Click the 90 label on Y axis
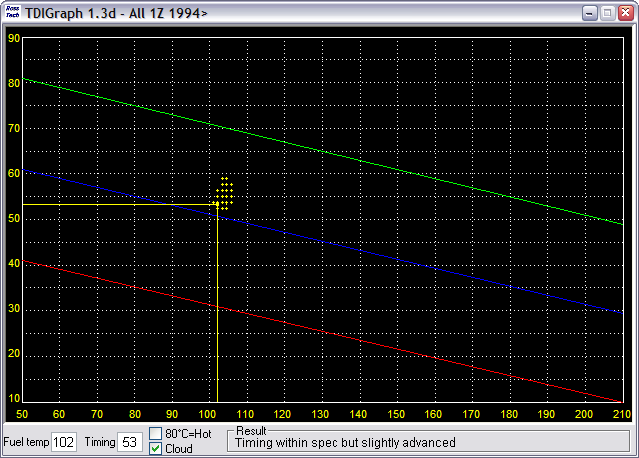Image resolution: width=639 pixels, height=458 pixels. [x=13, y=39]
